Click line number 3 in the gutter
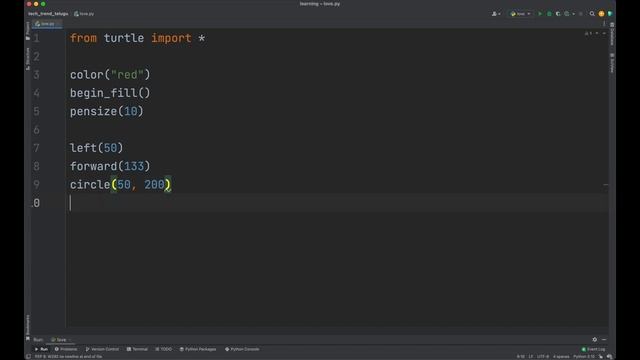The height and width of the screenshot is (360, 640). coord(37,75)
